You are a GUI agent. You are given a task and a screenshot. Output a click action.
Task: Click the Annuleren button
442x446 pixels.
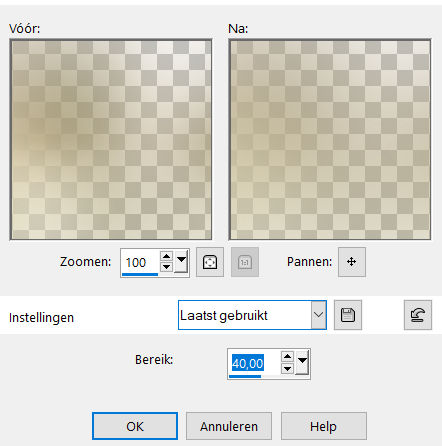coord(229,426)
